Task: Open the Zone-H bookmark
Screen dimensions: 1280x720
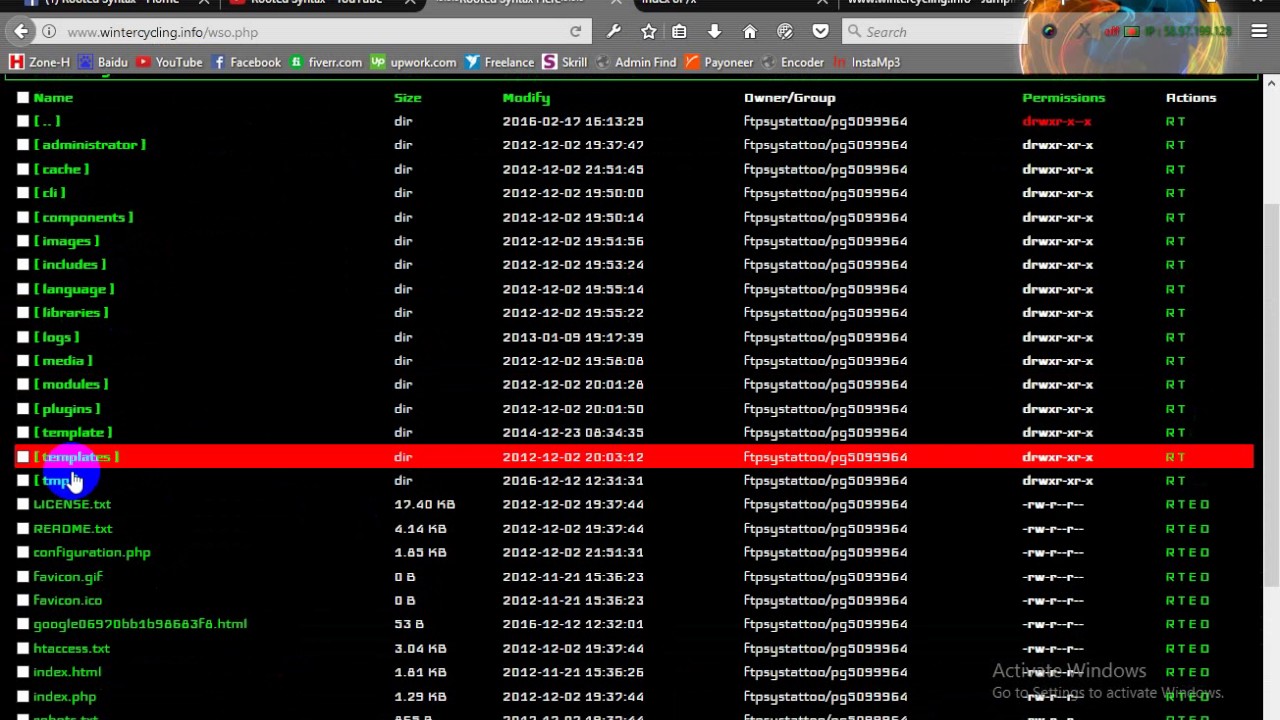Action: [40, 62]
